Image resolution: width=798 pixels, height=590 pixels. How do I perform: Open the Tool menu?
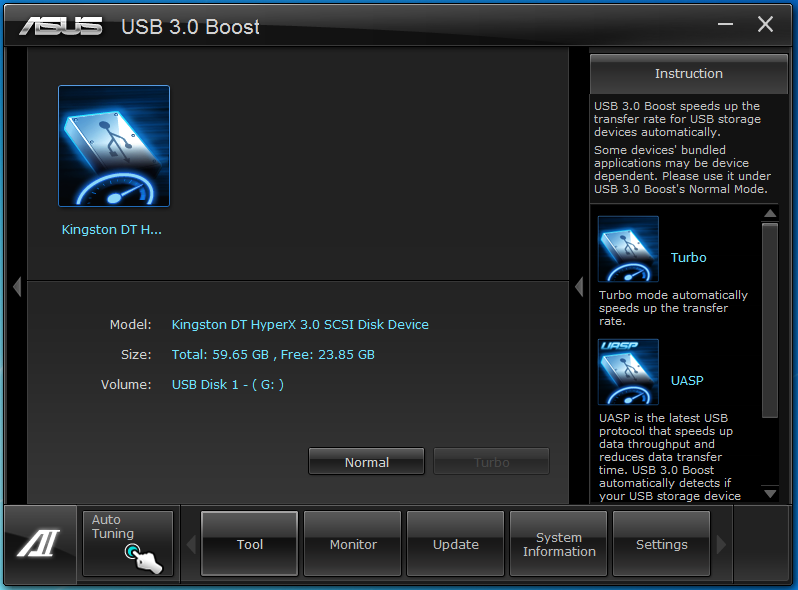(249, 544)
